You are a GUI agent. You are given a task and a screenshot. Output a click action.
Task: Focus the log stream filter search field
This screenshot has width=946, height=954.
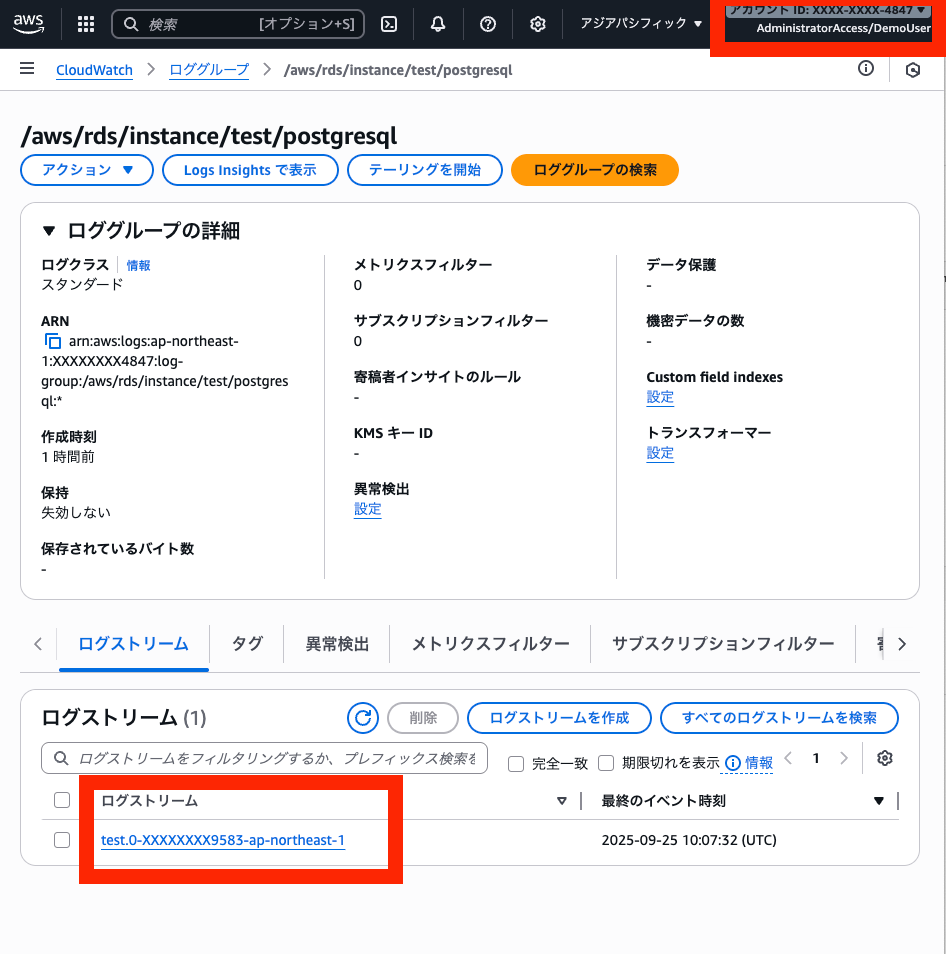tap(264, 758)
